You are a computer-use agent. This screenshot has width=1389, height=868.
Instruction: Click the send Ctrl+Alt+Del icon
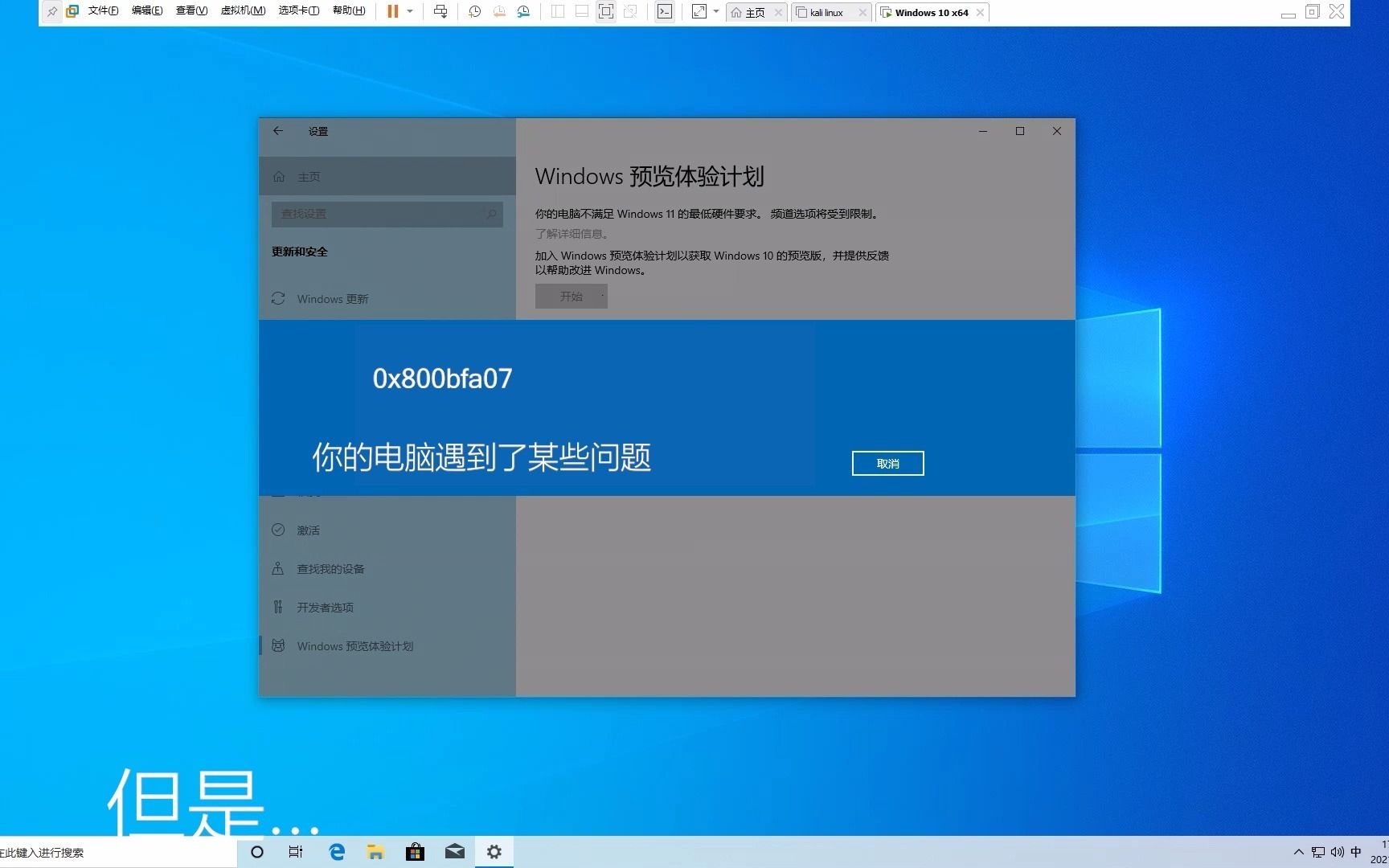440,12
